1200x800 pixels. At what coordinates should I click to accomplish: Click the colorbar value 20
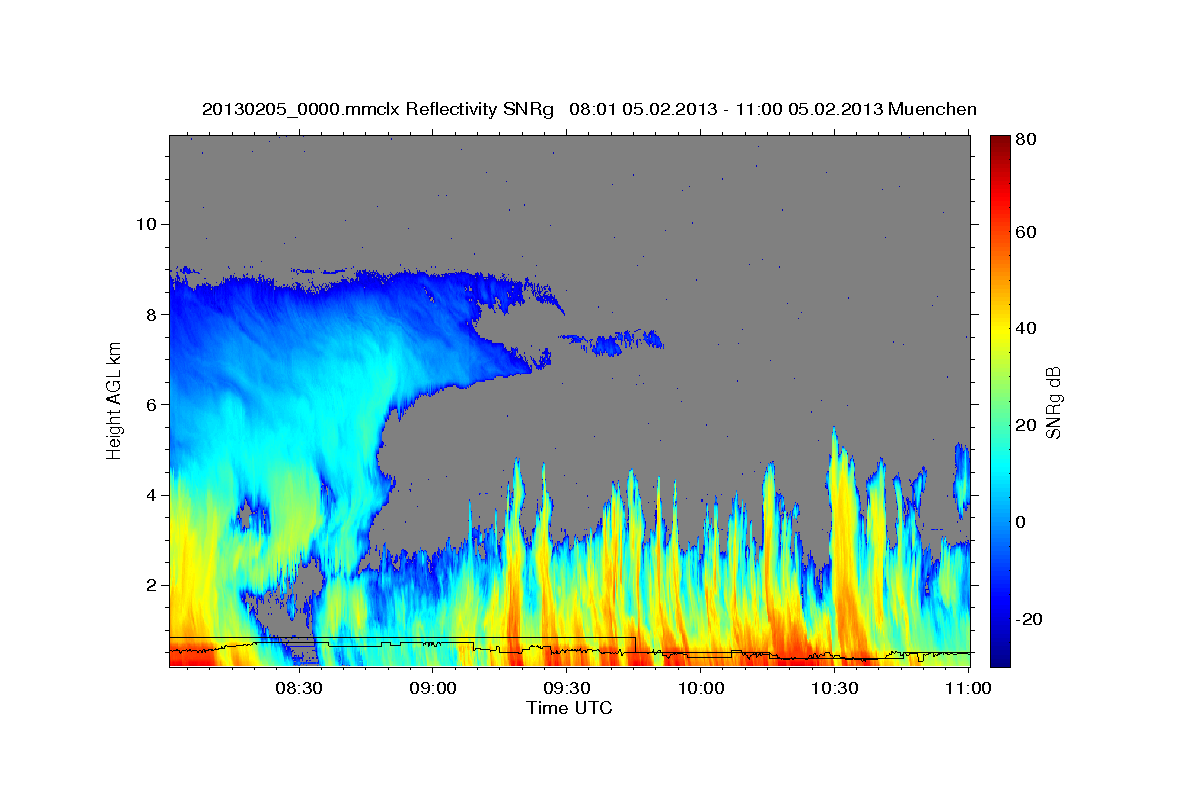pyautogui.click(x=1028, y=425)
